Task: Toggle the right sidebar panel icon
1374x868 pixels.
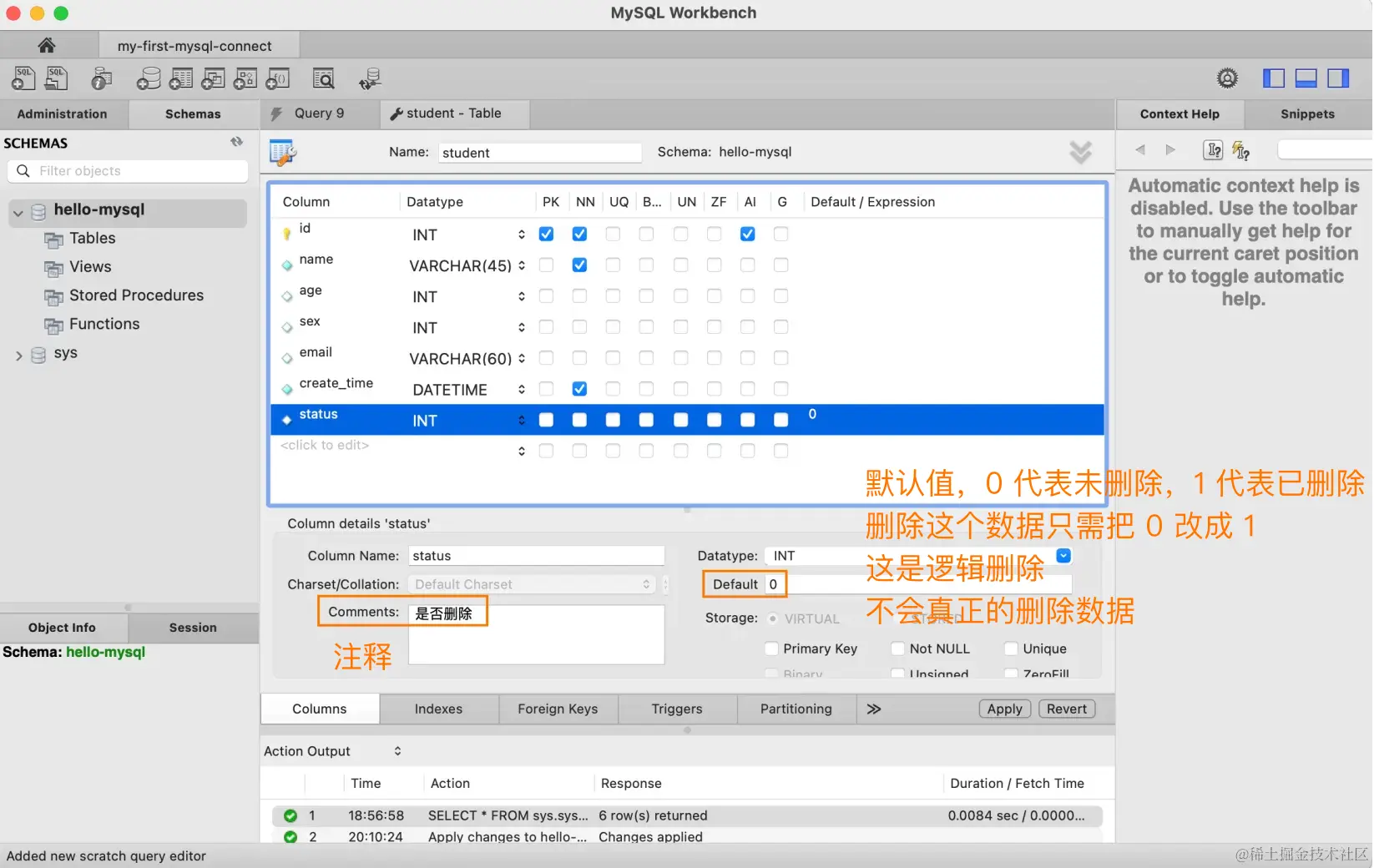Action: pyautogui.click(x=1339, y=78)
